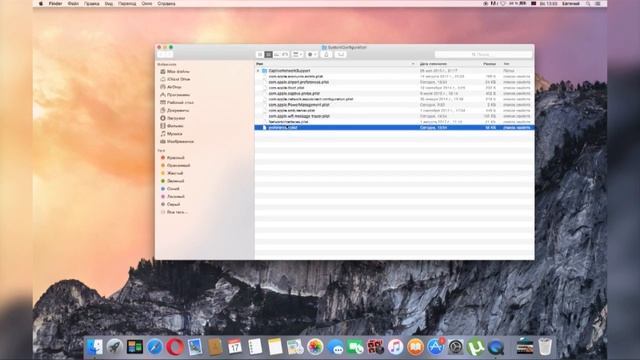640x360 pixels.
Task: Open Рабочий стол in the sidebar
Action: 177,102
